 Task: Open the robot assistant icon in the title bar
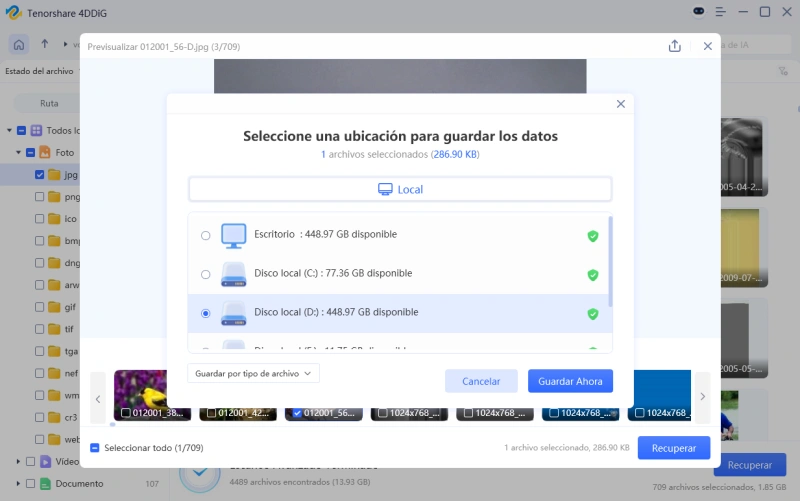(x=698, y=11)
